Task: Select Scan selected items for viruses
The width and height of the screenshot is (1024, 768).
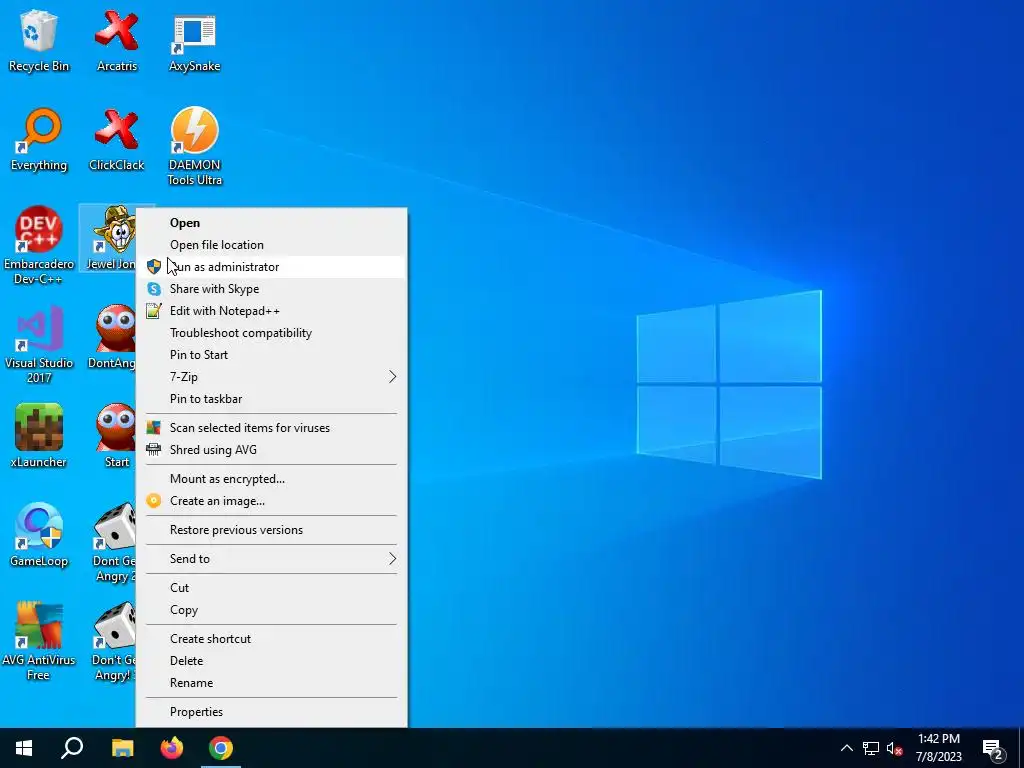Action: (272, 428)
